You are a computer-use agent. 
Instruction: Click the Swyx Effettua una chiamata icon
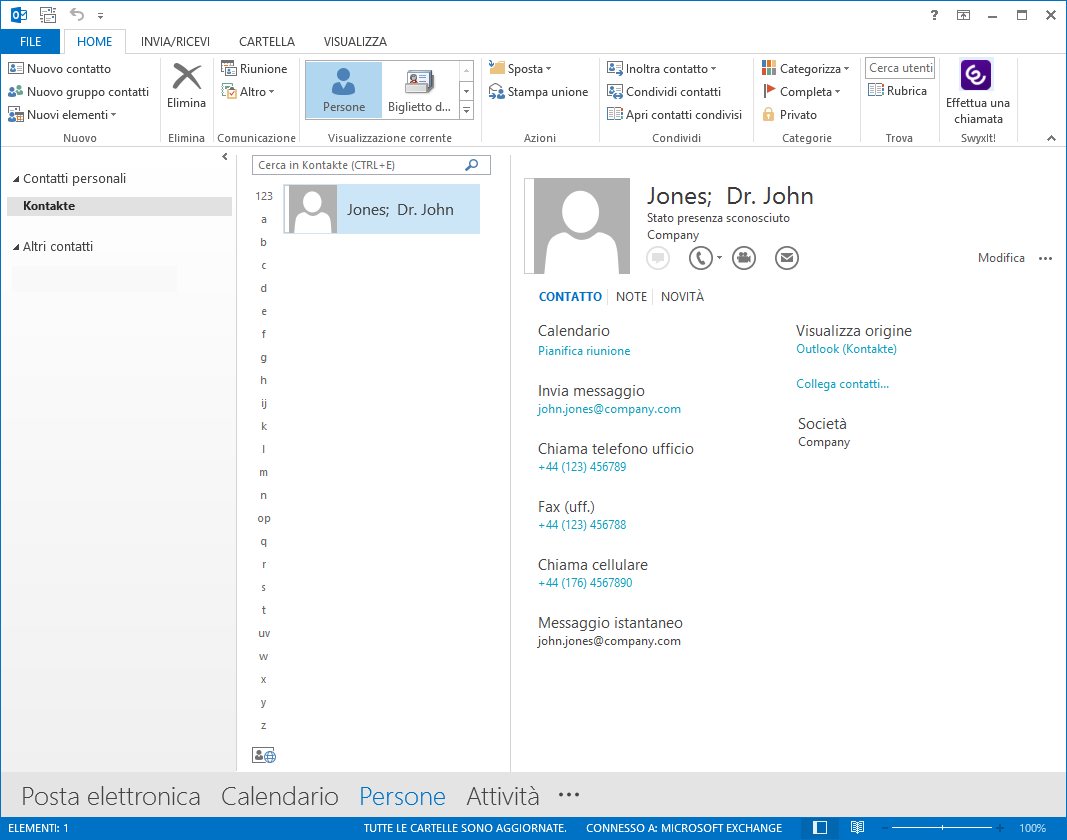(975, 76)
